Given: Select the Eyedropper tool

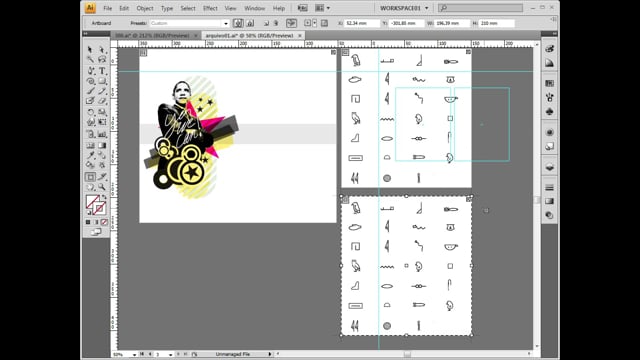Looking at the screenshot, I should [90, 155].
